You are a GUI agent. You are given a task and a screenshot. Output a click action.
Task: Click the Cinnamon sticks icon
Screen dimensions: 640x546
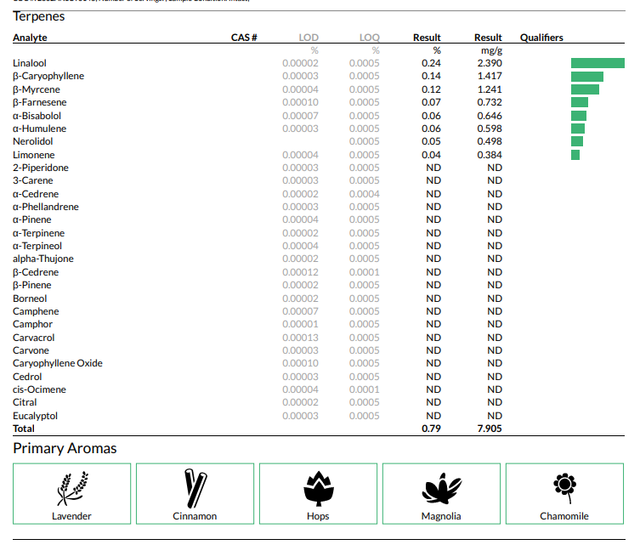tap(196, 488)
